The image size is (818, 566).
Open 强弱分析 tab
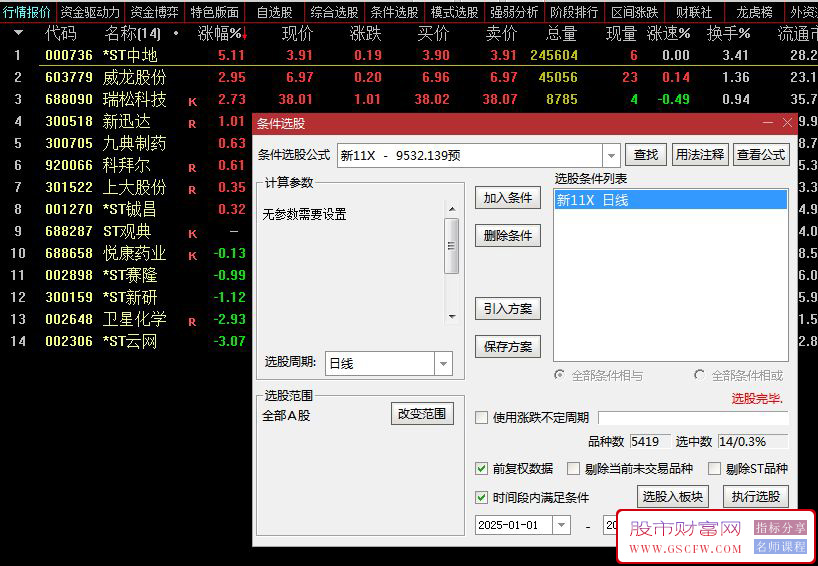(514, 11)
